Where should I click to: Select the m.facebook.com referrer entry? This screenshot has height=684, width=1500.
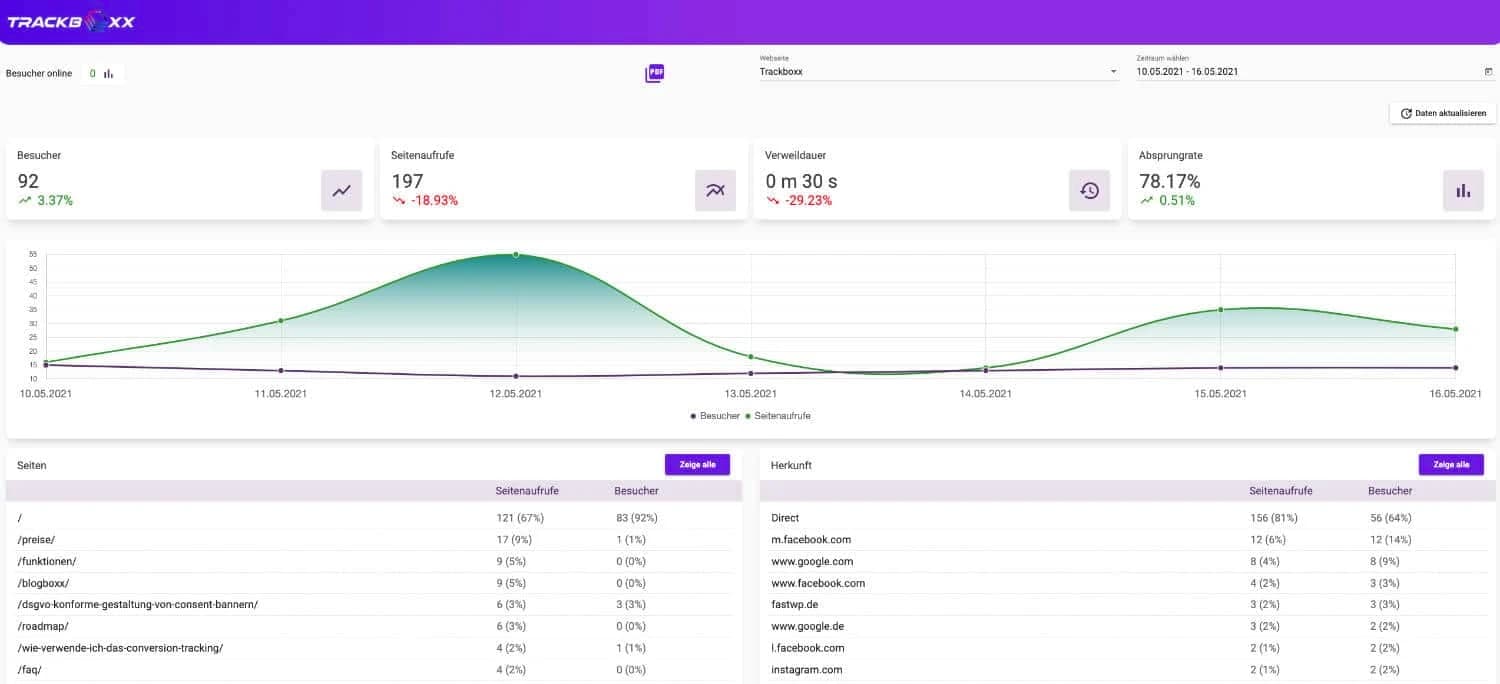pyautogui.click(x=811, y=539)
